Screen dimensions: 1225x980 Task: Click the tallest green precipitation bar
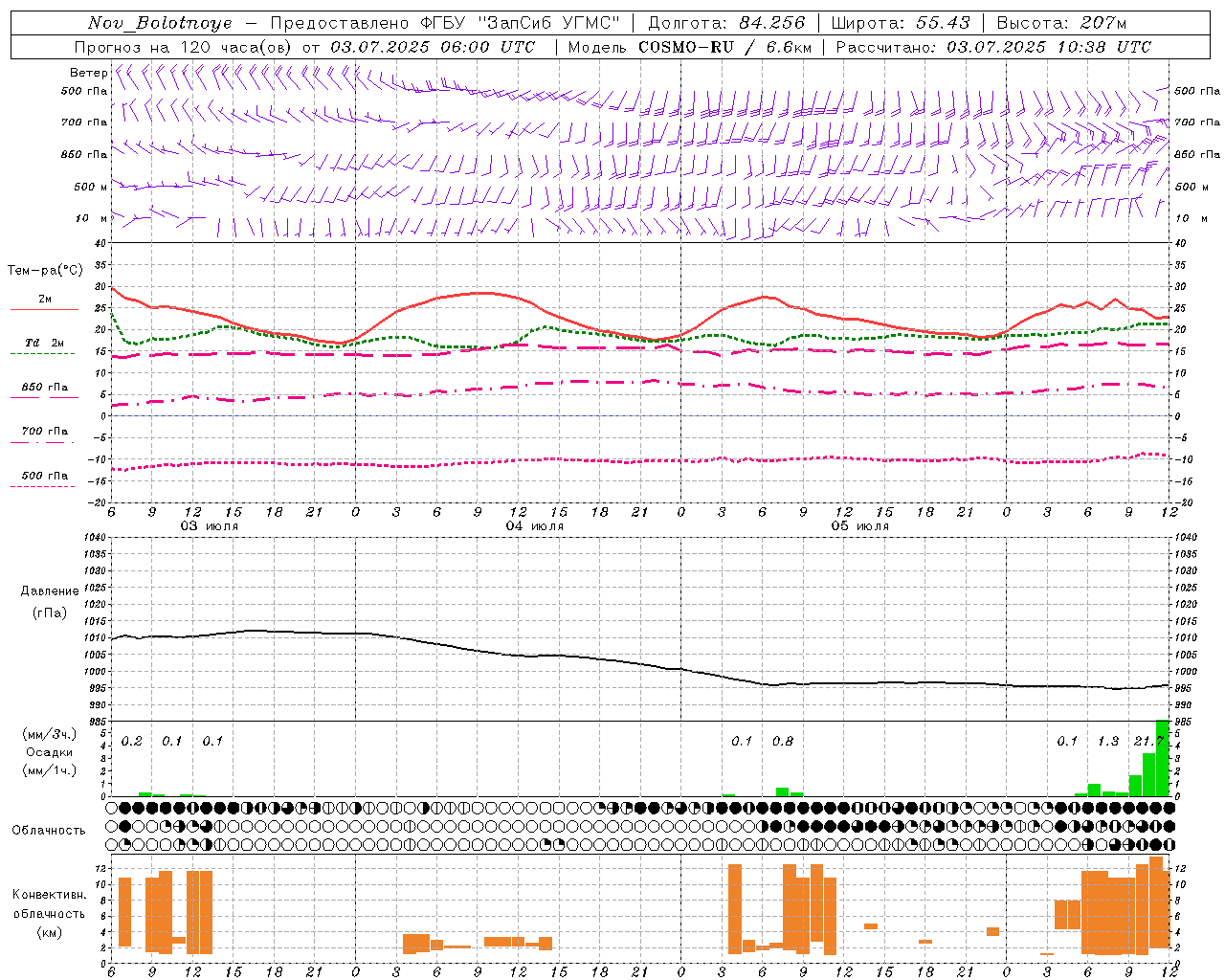[1163, 758]
